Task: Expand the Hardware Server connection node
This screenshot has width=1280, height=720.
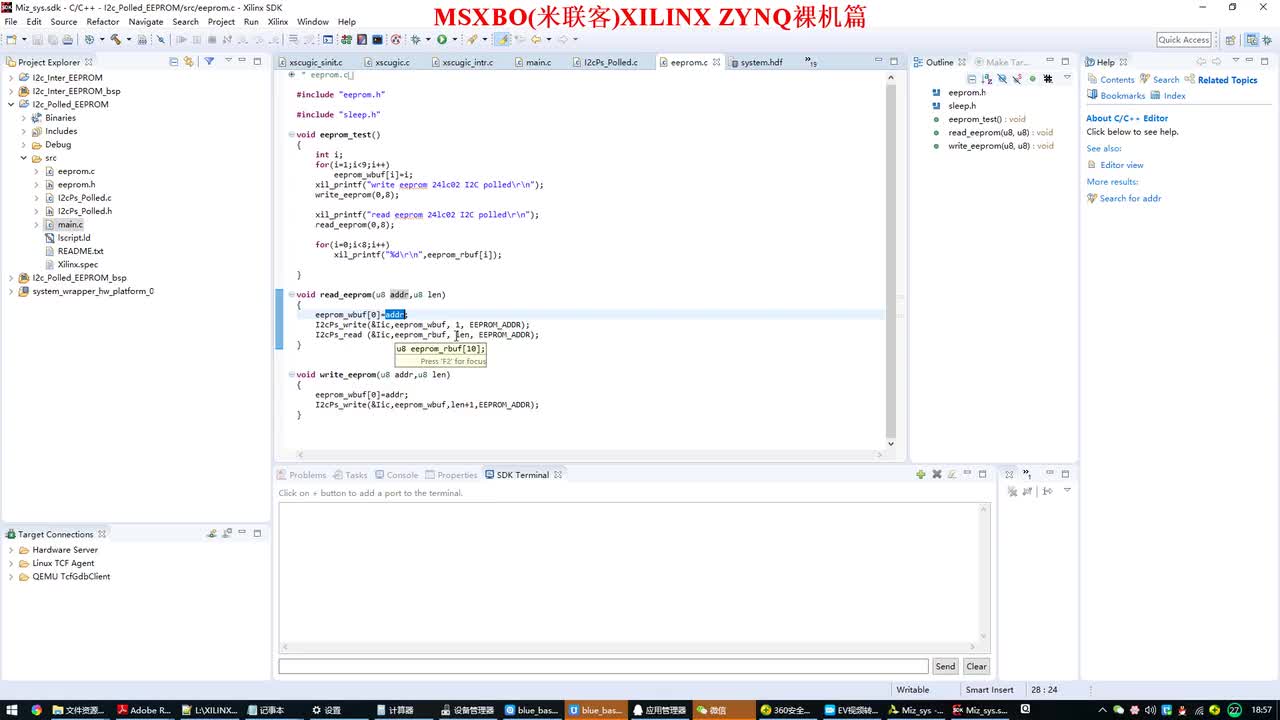Action: pyautogui.click(x=11, y=550)
